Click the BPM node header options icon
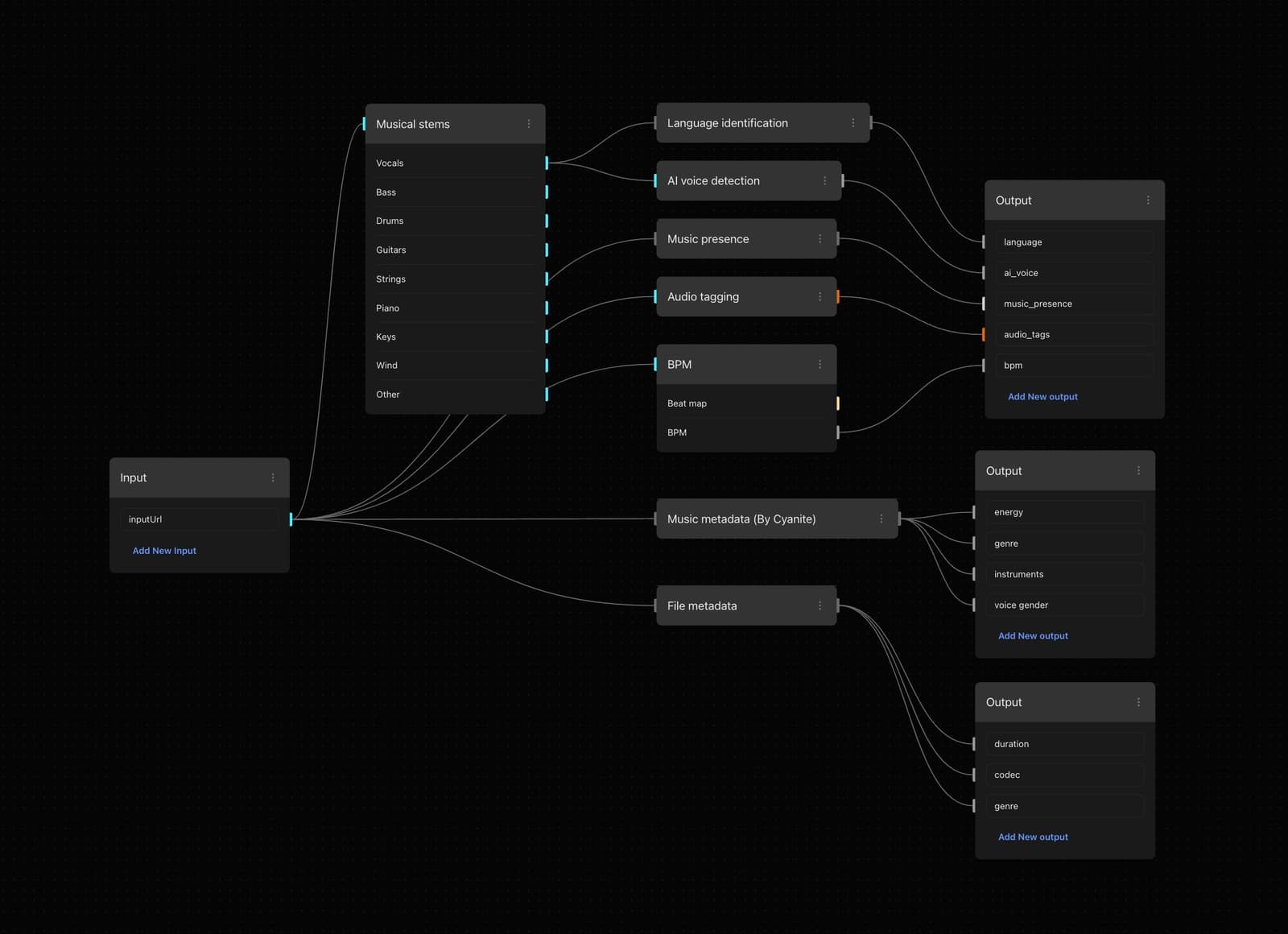Image resolution: width=1288 pixels, height=934 pixels. click(x=819, y=365)
